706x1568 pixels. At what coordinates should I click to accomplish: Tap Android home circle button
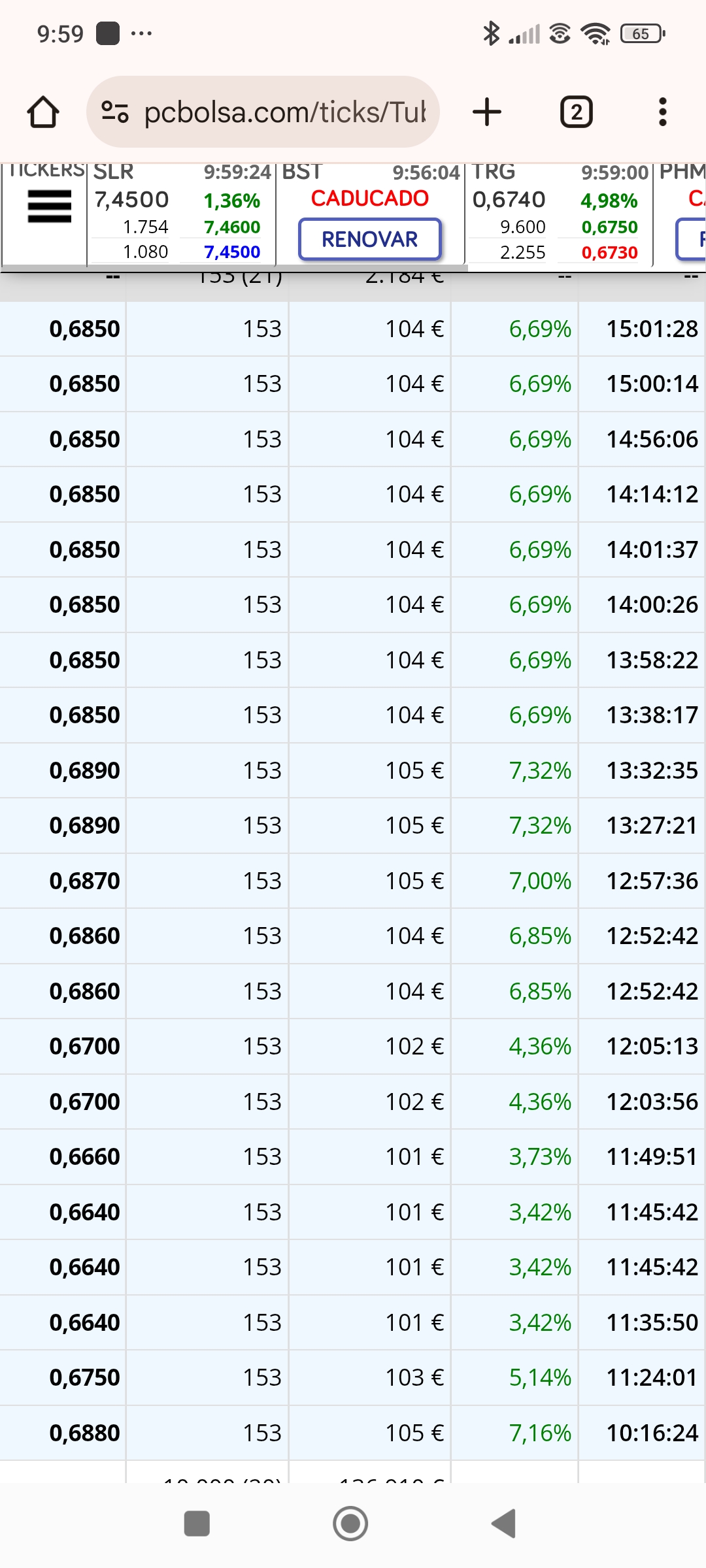coord(350,1524)
